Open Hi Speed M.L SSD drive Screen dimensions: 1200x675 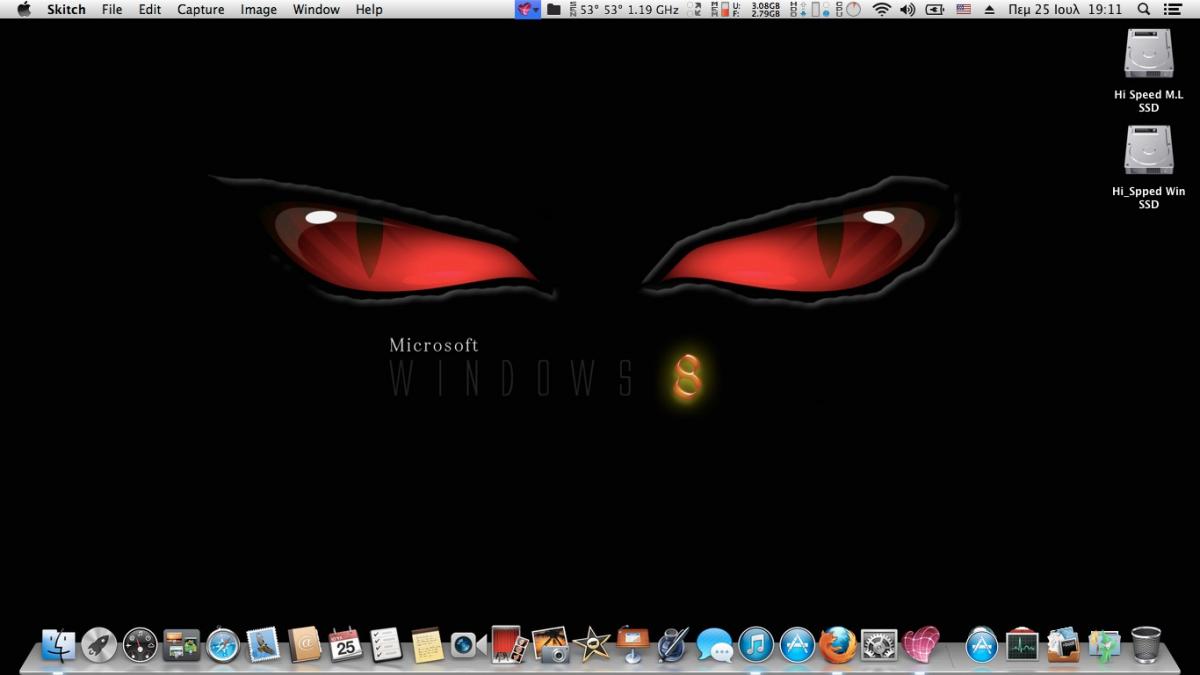coord(1148,70)
